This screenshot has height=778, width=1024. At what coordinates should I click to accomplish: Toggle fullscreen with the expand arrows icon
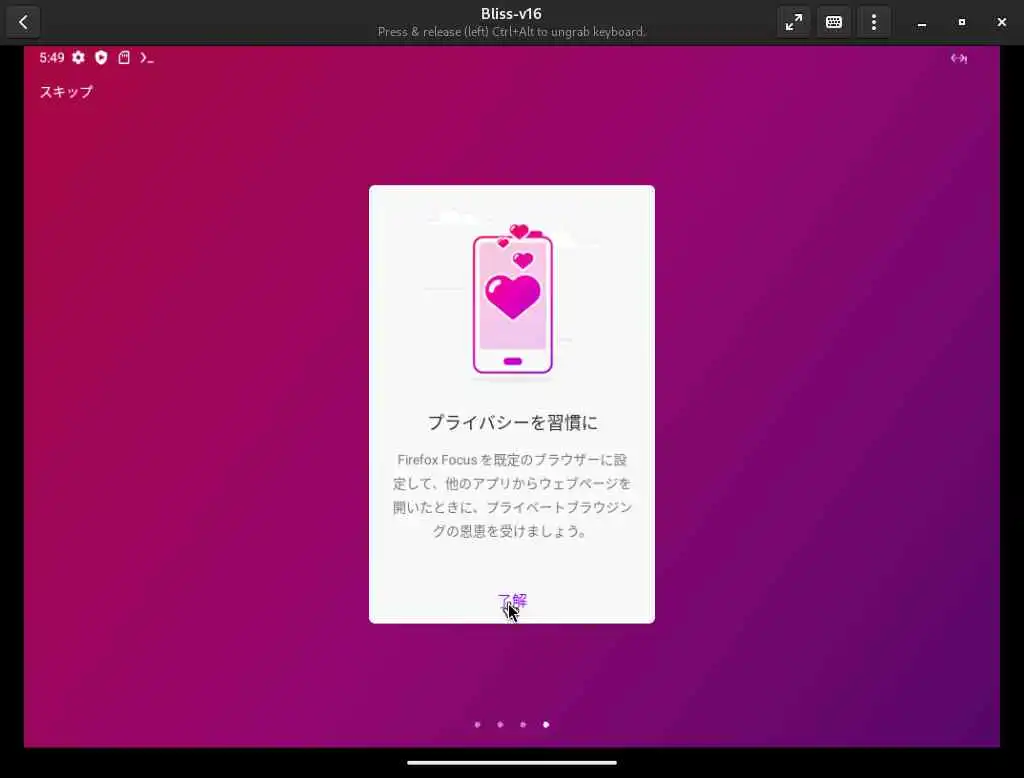(x=793, y=22)
